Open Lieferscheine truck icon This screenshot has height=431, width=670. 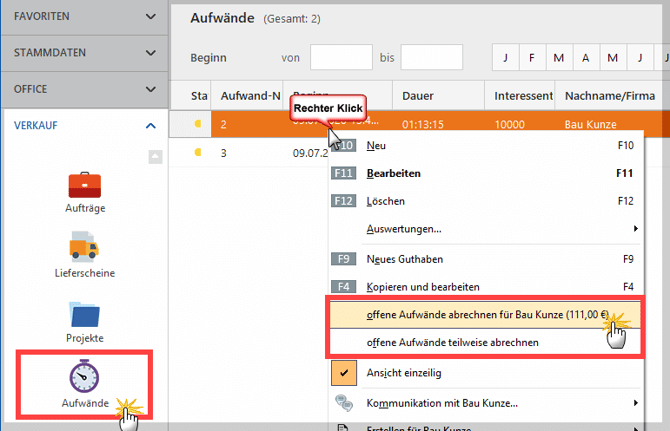(86, 247)
